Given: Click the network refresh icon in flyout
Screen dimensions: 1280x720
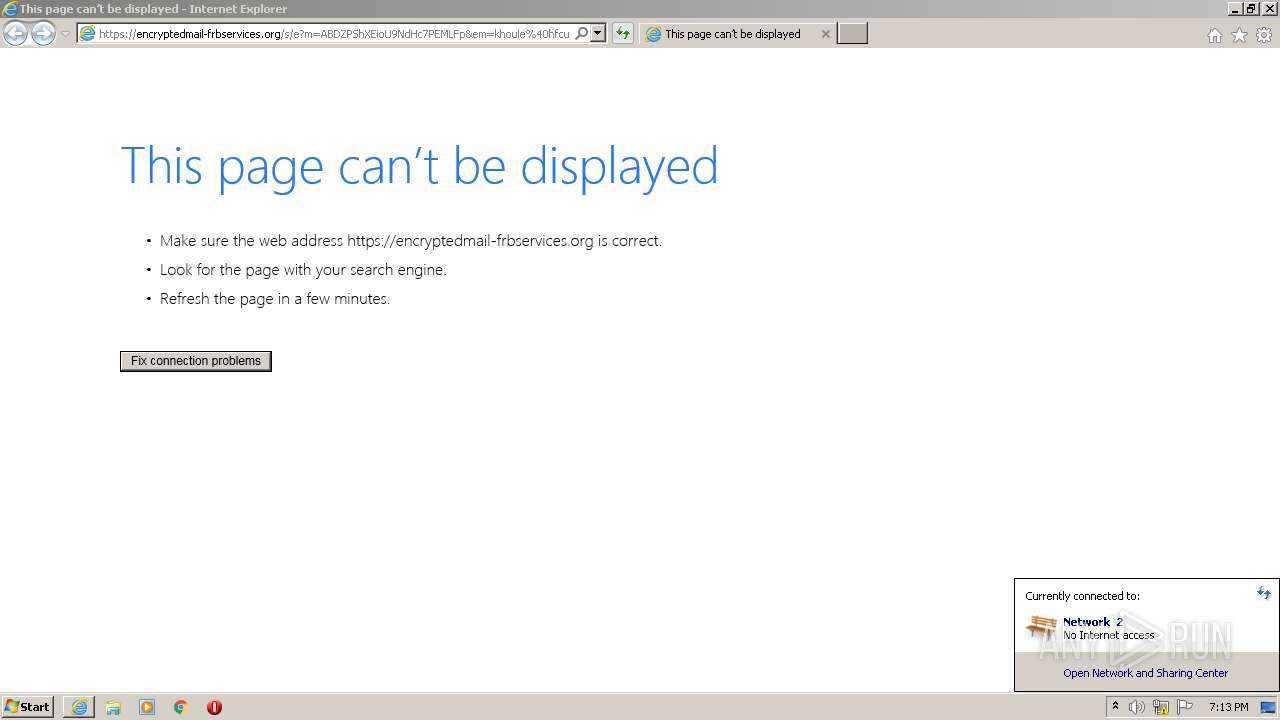Looking at the screenshot, I should pyautogui.click(x=1264, y=593).
